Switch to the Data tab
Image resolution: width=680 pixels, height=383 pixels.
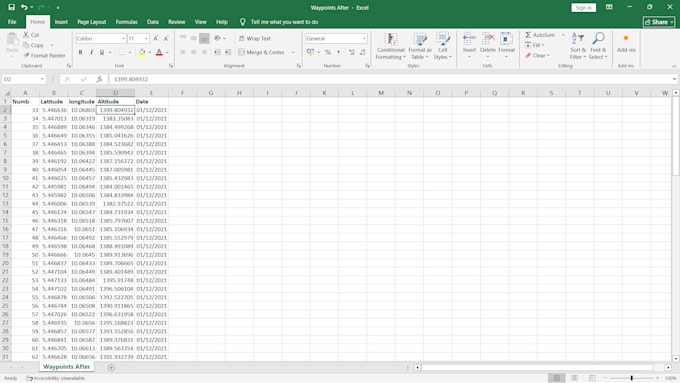[x=153, y=22]
